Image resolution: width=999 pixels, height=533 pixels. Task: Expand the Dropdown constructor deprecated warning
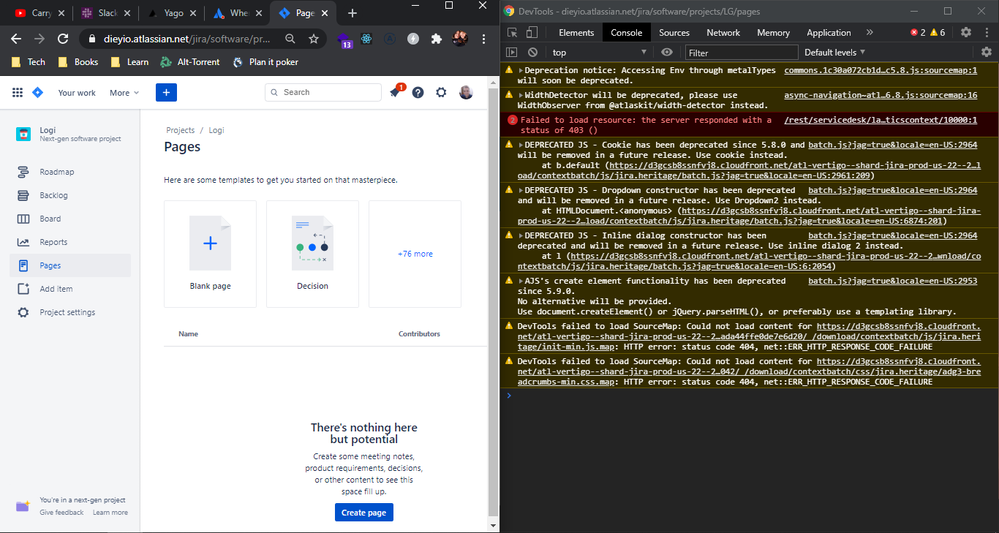521,190
